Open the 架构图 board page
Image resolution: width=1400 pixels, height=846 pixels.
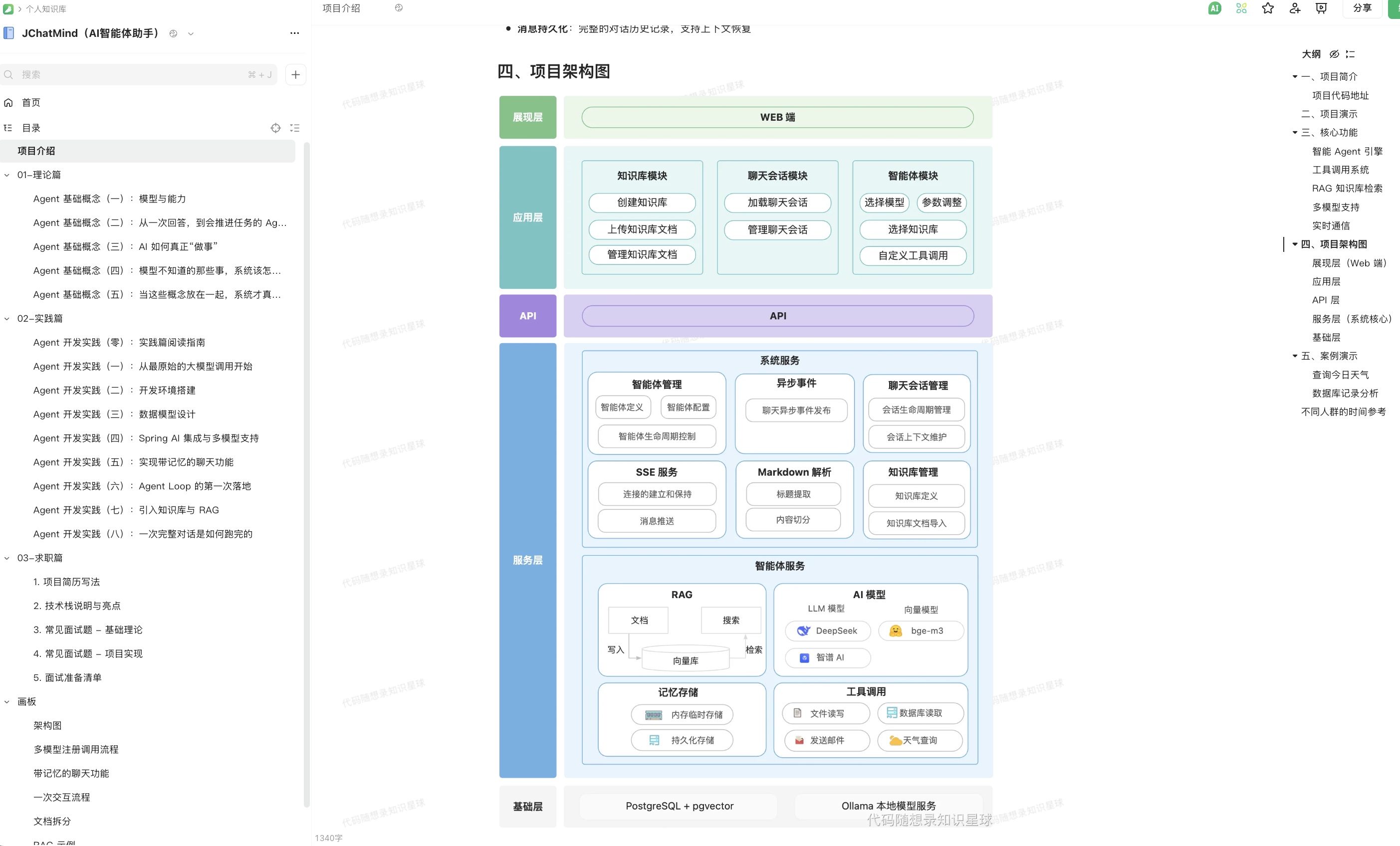tap(47, 726)
